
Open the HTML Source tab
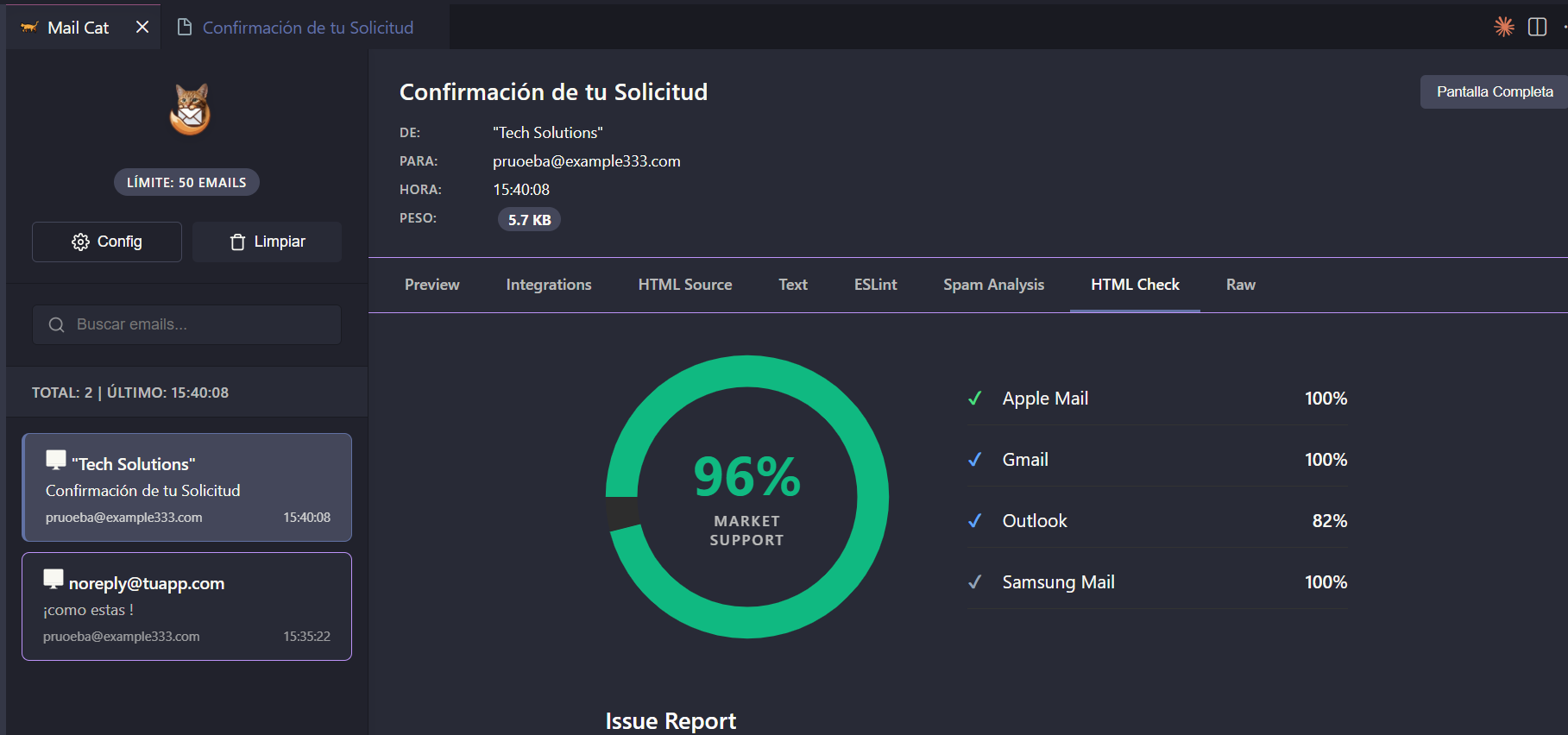pyautogui.click(x=685, y=285)
